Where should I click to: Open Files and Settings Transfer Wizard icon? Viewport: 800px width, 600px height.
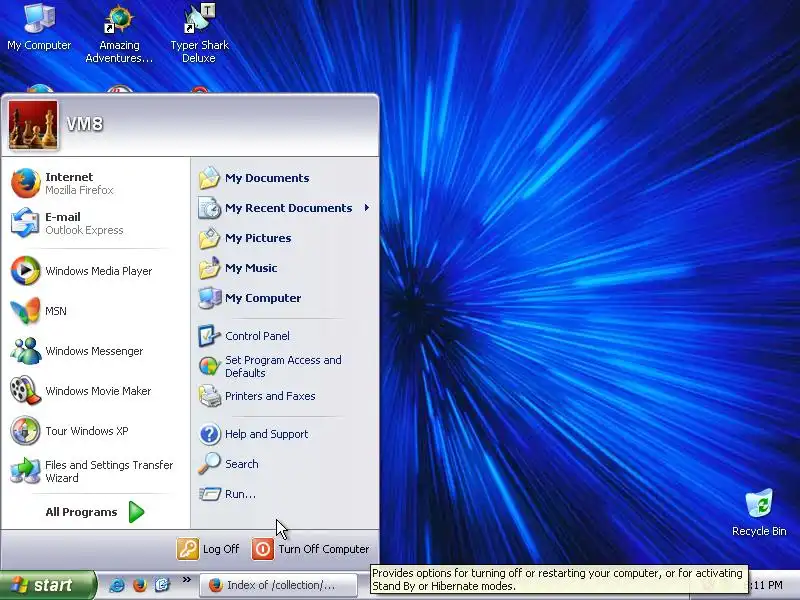(25, 471)
